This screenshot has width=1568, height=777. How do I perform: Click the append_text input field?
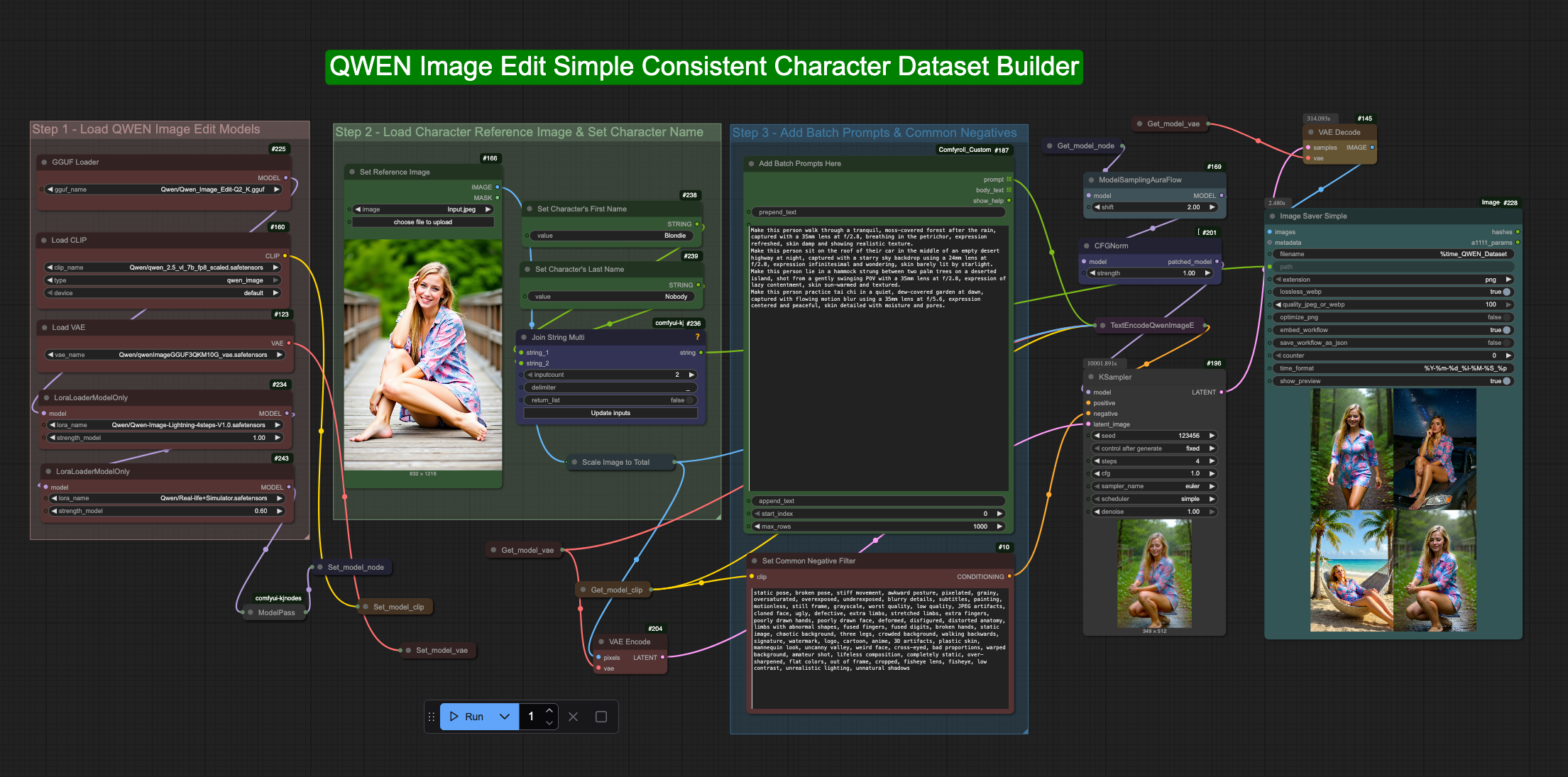878,501
